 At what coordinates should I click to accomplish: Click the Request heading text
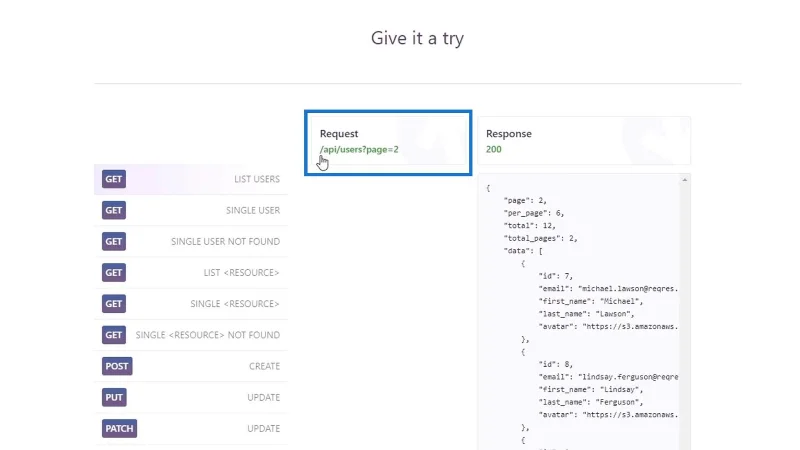point(339,134)
